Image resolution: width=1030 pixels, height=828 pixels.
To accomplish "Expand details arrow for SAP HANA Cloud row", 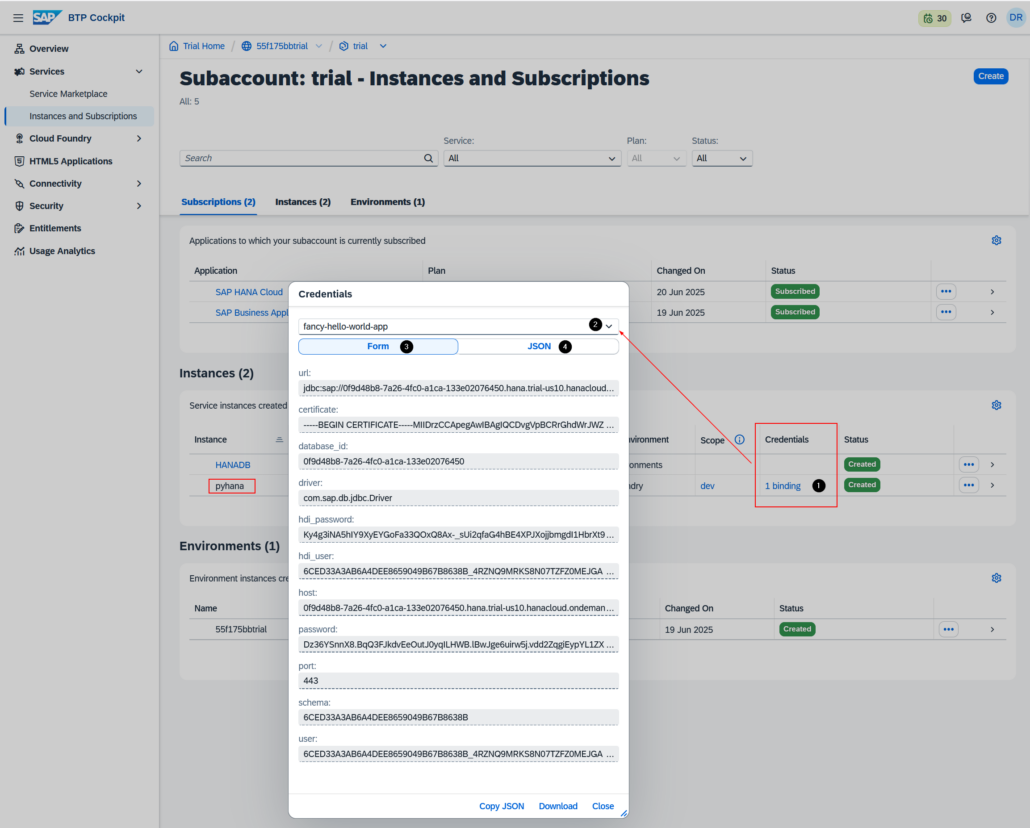I will point(993,292).
